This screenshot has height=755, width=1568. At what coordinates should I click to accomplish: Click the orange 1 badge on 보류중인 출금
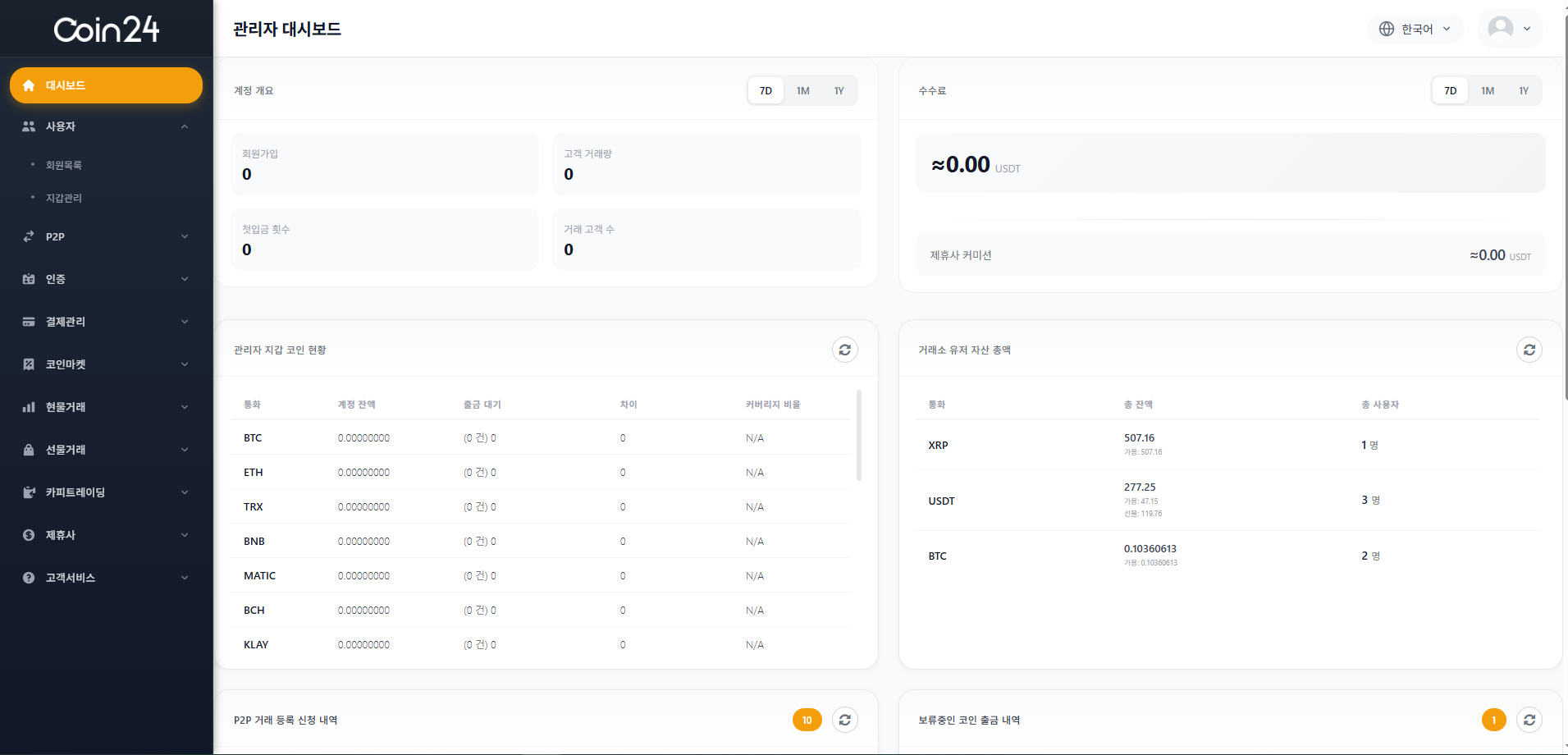coord(1493,720)
